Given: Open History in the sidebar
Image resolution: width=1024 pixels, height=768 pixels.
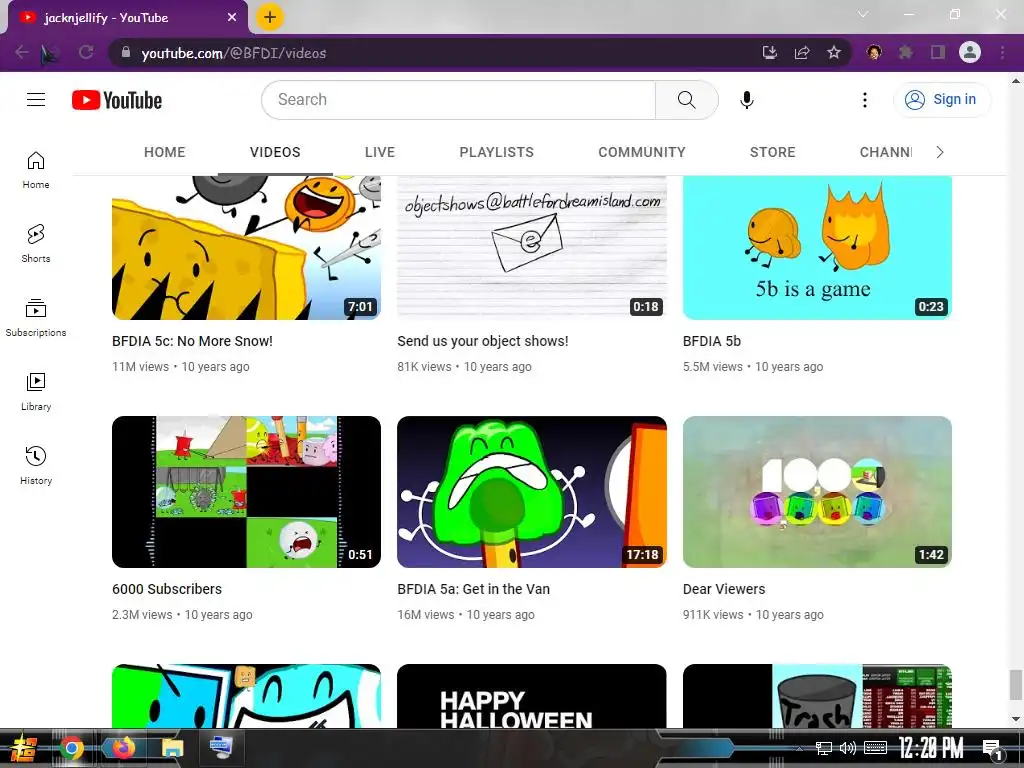Looking at the screenshot, I should click(x=36, y=465).
